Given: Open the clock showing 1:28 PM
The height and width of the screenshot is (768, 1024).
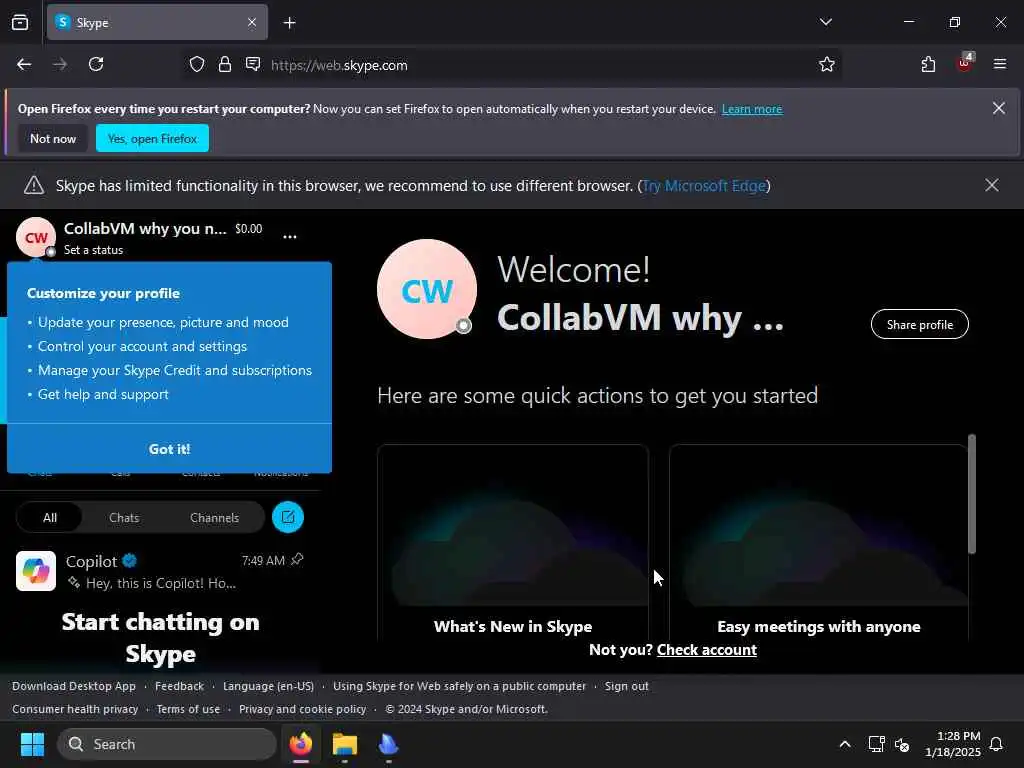Looking at the screenshot, I should click(x=953, y=744).
